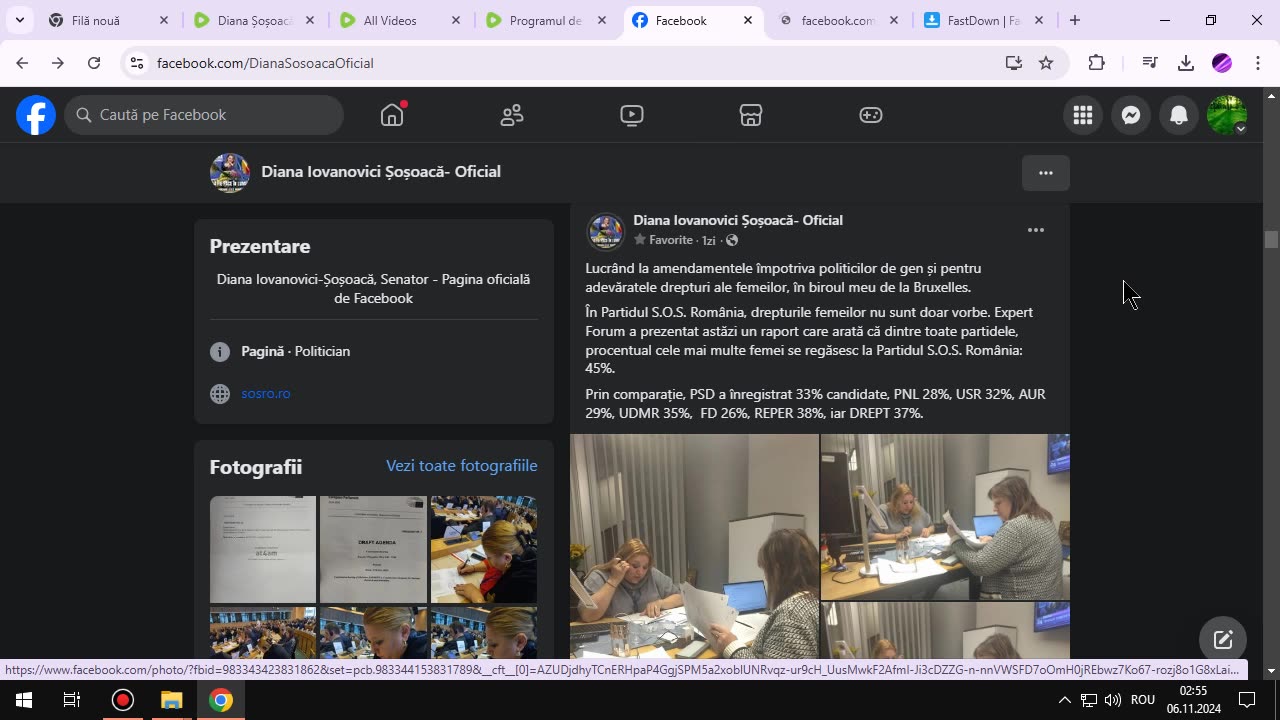
Task: Click the page avatar in sticky header
Action: tap(230, 172)
